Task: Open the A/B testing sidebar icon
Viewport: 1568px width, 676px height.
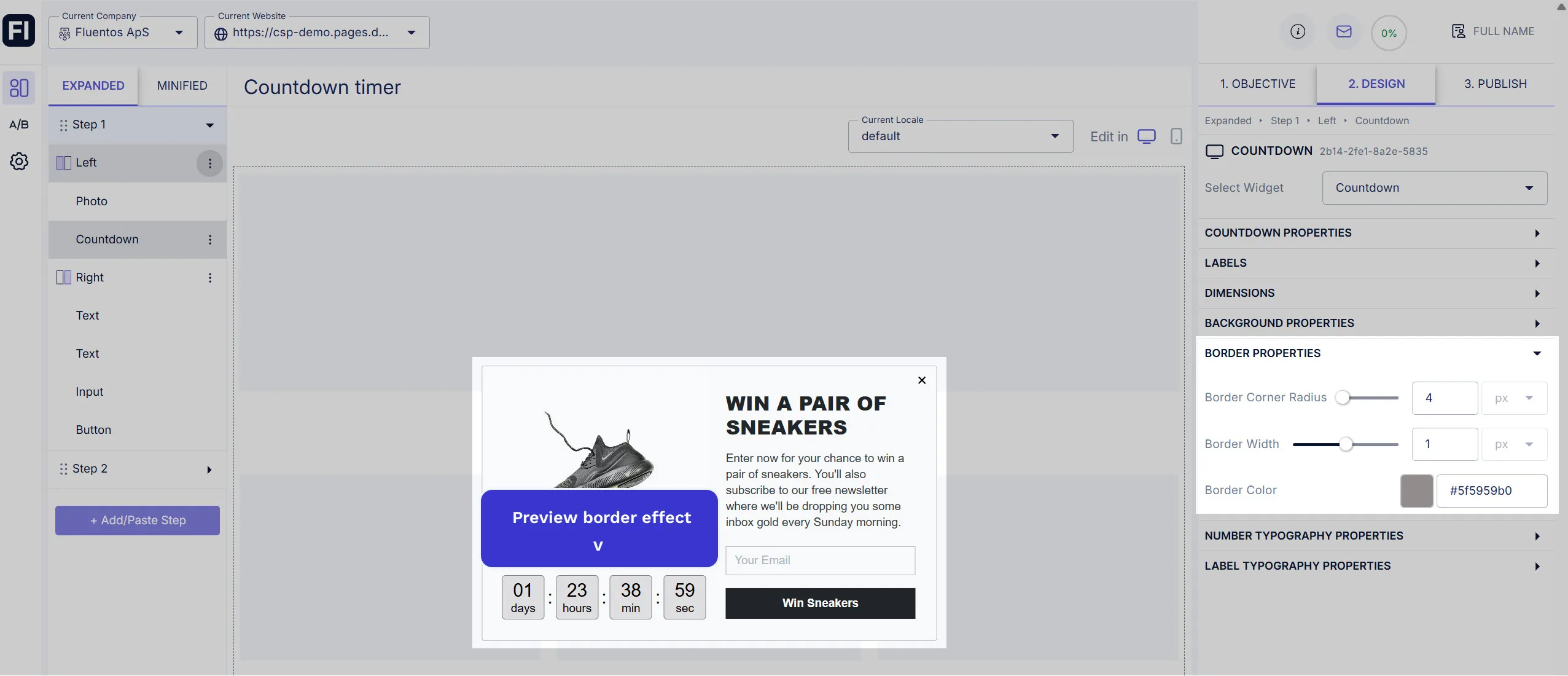Action: click(19, 125)
